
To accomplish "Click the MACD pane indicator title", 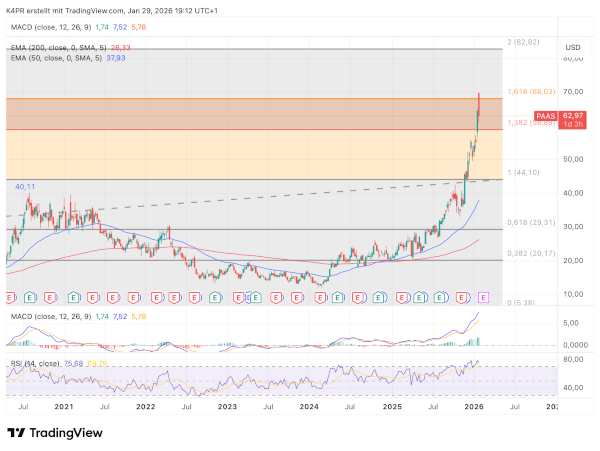I will (x=50, y=315).
